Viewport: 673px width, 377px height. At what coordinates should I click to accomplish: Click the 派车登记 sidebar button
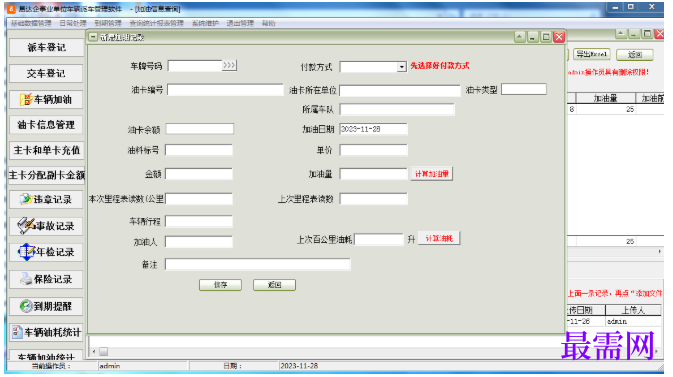[46, 48]
